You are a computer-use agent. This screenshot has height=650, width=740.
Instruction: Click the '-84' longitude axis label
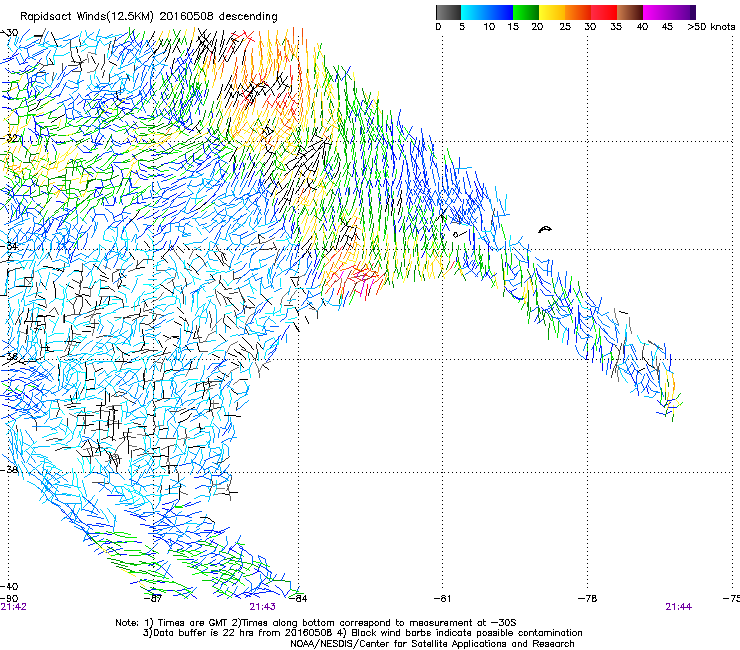point(298,599)
